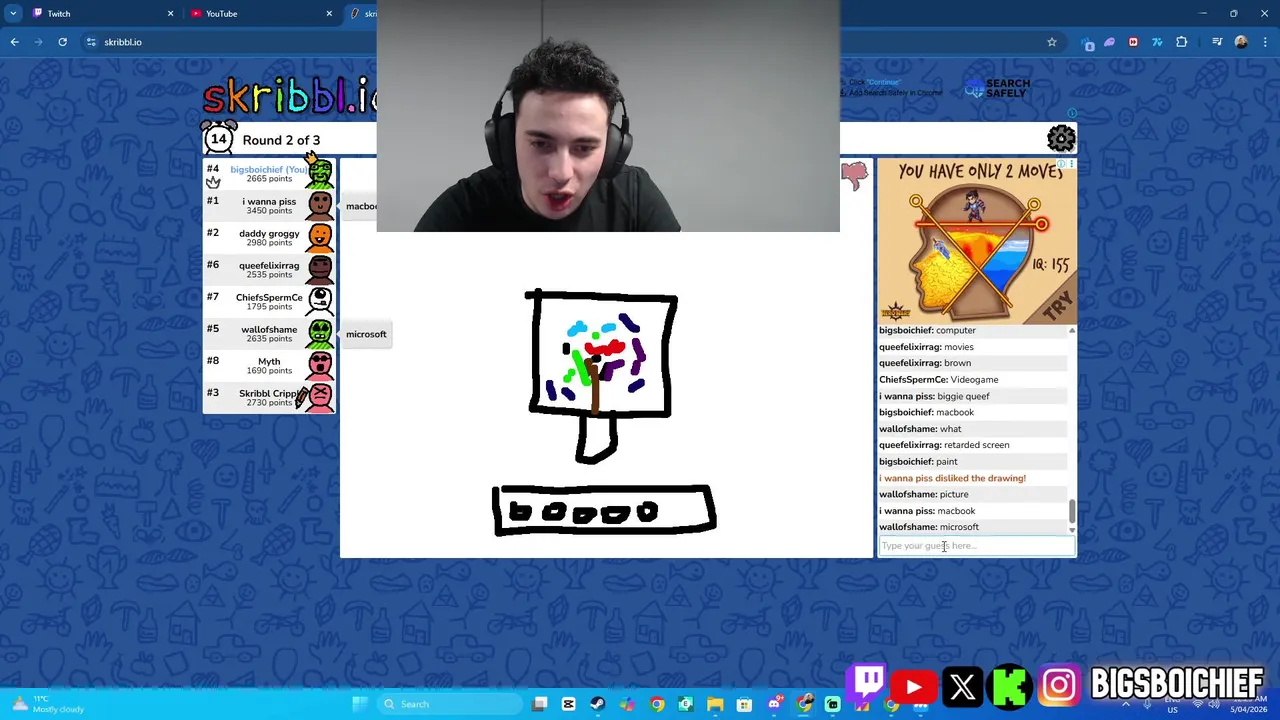1280x720 pixels.
Task: Click the taskbar date and clock
Action: click(x=1248, y=704)
